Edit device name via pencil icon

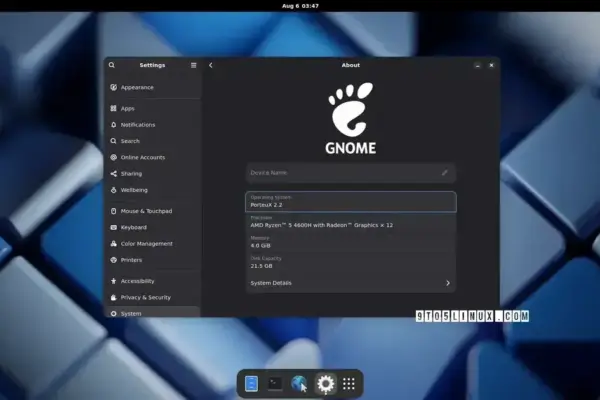[445, 173]
